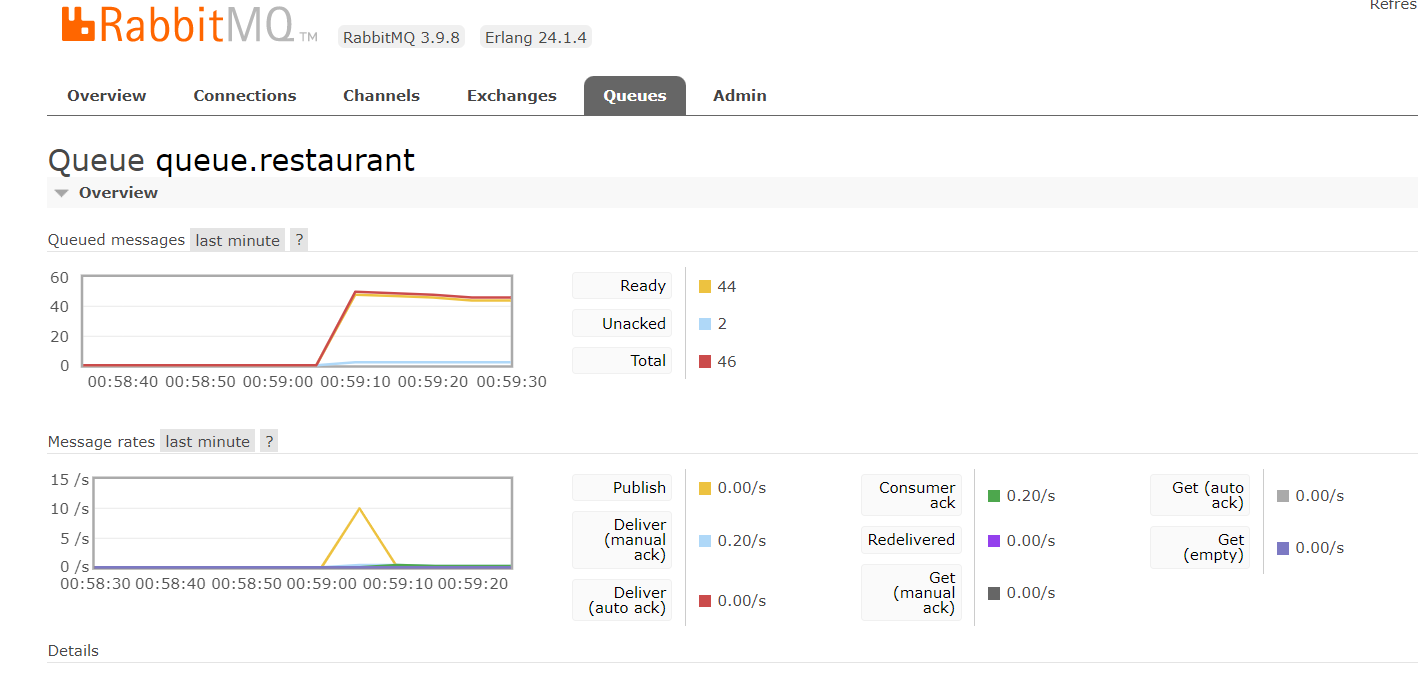Switch to the Connections tab
The image size is (1418, 675).
[x=245, y=96]
